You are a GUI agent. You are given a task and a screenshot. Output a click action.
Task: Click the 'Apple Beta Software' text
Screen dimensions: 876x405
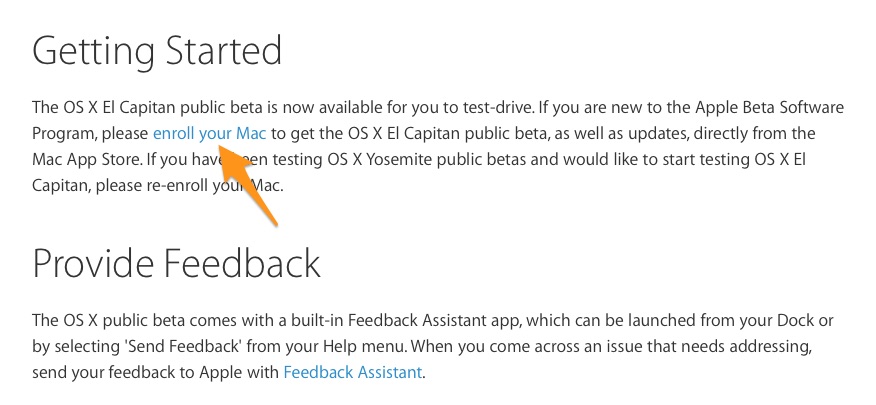click(x=775, y=108)
